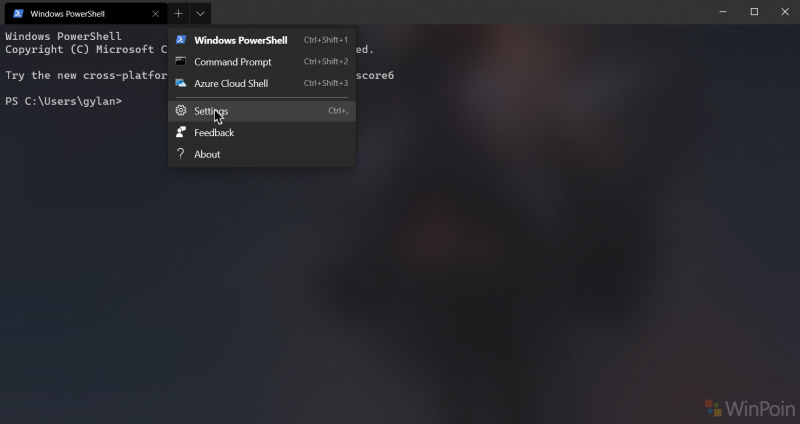Collapse the profile dropdown chevron beside the plus
800x424 pixels.
[x=200, y=14]
